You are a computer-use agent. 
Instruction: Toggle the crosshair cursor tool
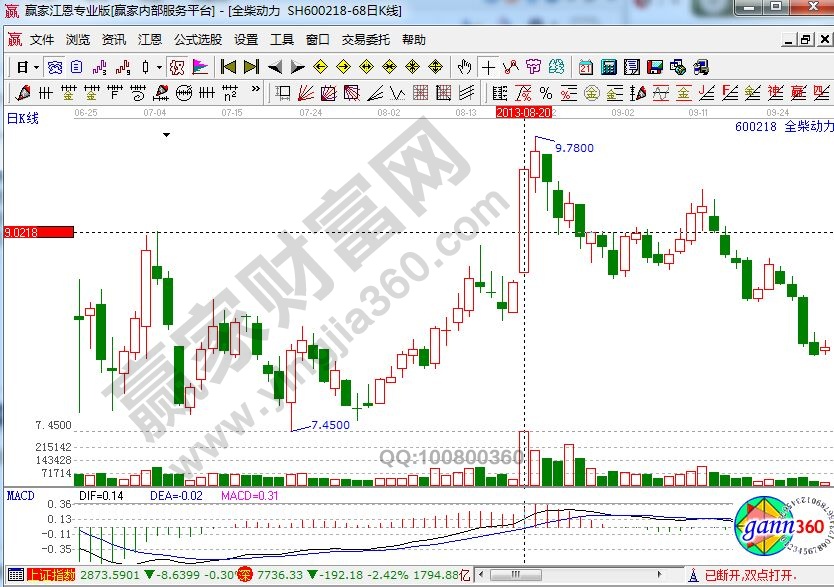coord(488,67)
